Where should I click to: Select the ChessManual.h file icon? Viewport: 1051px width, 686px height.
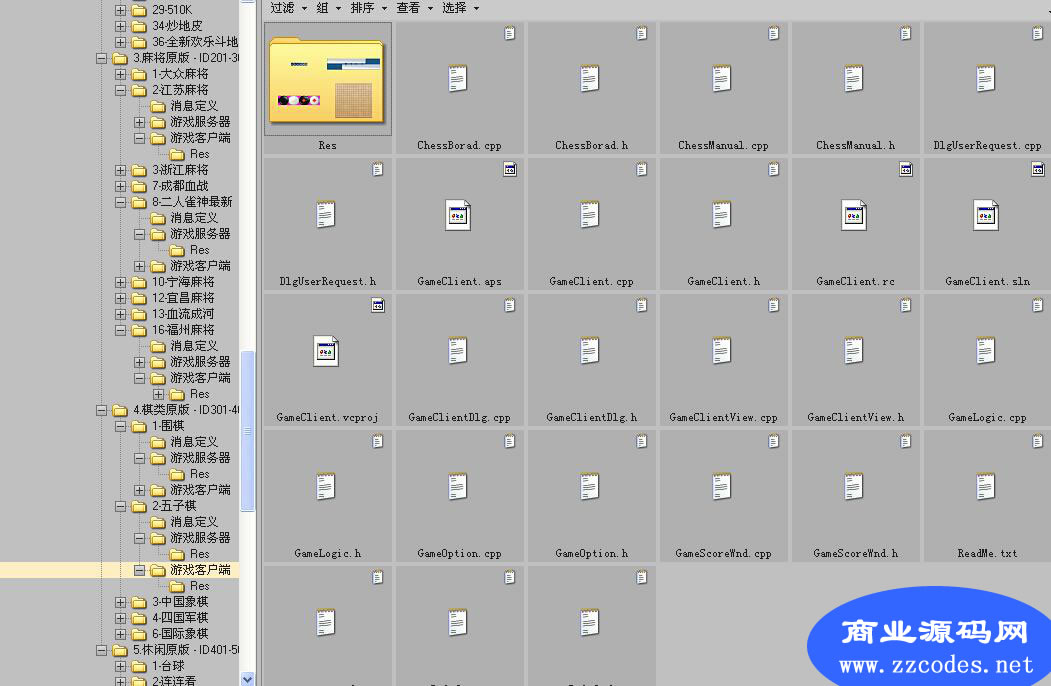853,78
